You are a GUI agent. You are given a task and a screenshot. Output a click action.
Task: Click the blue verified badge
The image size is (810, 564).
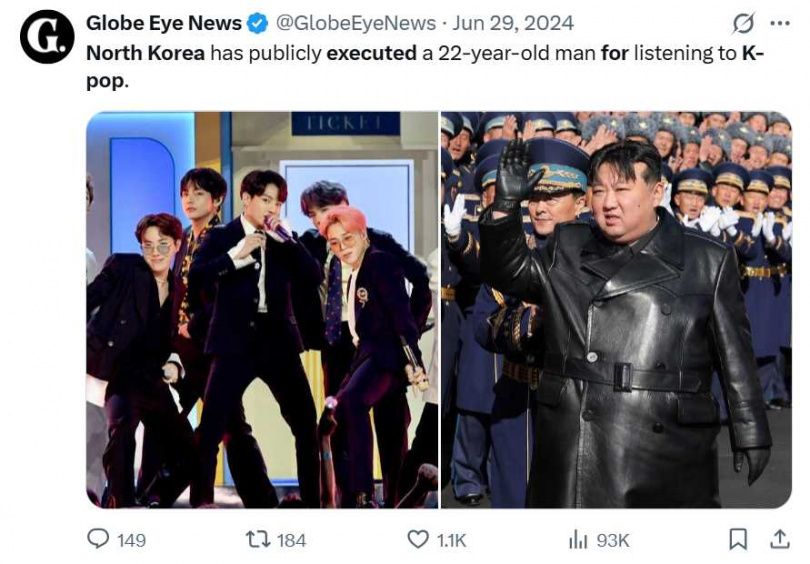257,23
